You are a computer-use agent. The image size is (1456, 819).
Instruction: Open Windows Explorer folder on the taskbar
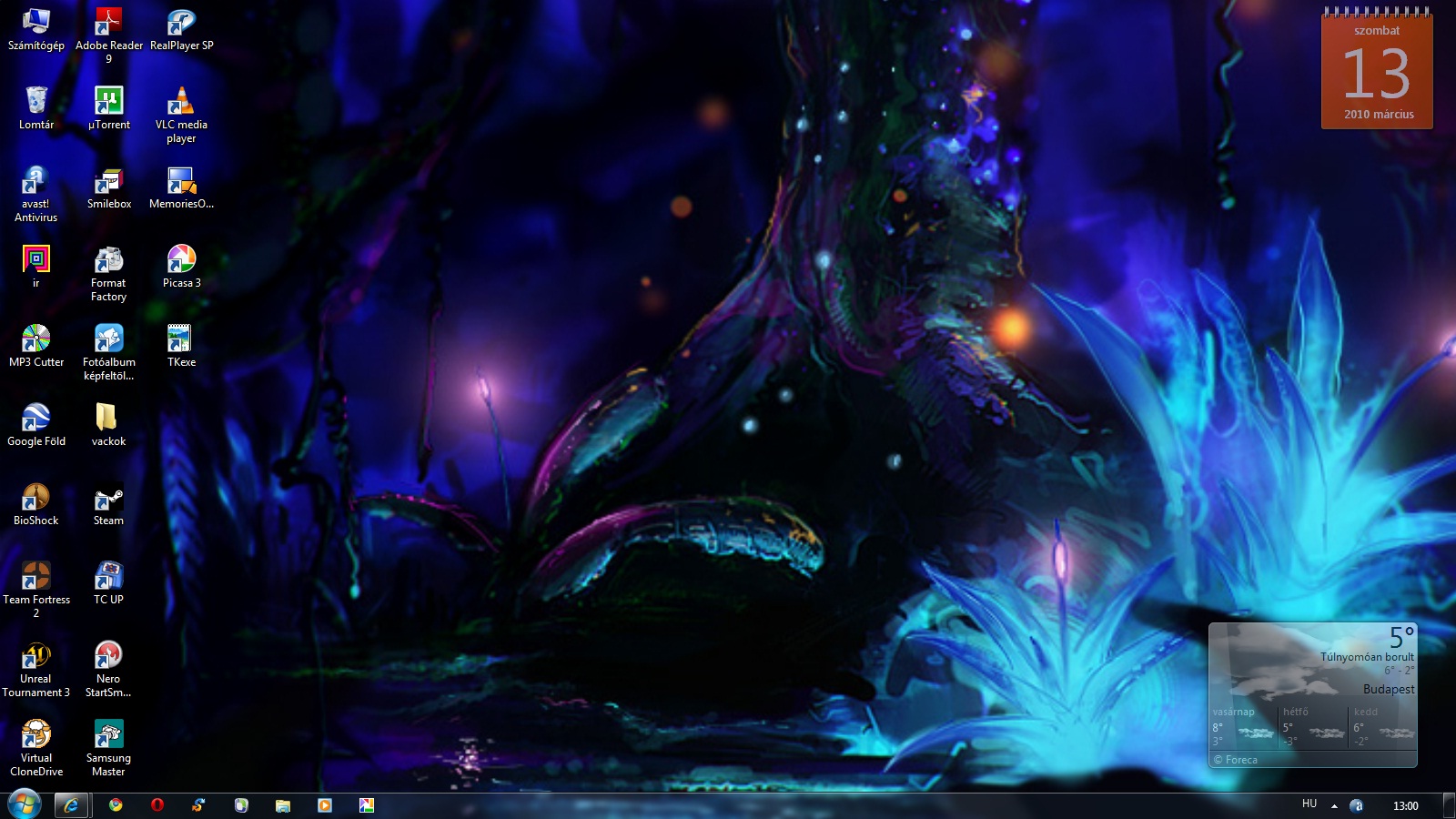point(283,805)
